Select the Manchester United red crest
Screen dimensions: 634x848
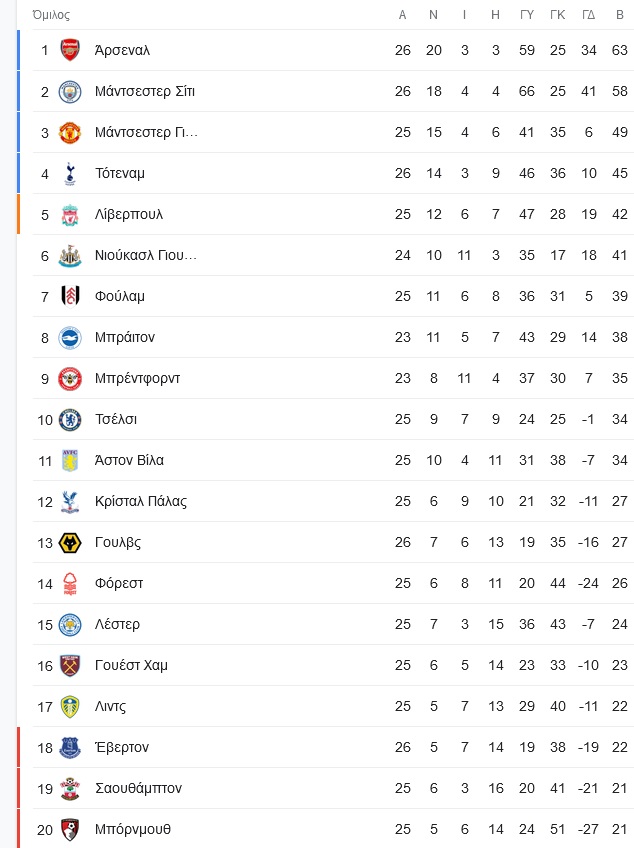click(x=70, y=132)
